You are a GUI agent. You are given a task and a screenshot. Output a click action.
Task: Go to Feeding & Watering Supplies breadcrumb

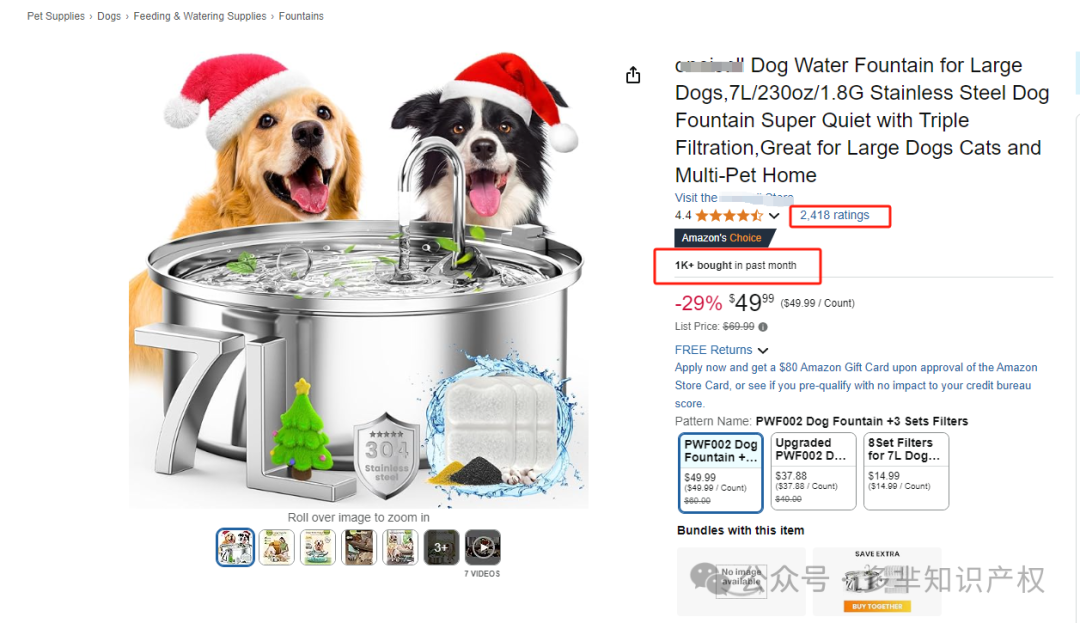pyautogui.click(x=200, y=16)
